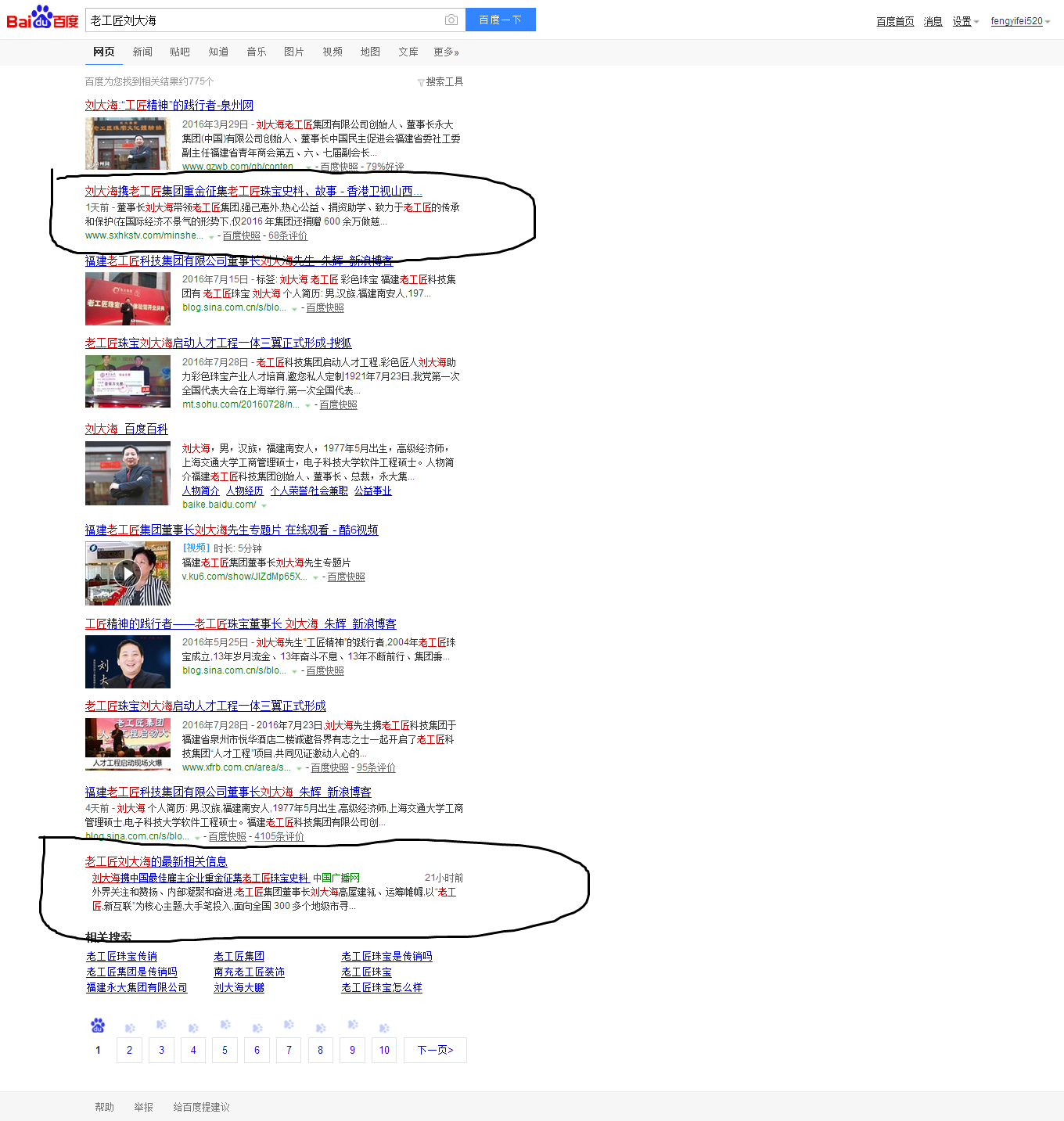Click the 百度一下 search button
The image size is (1064, 1121).
tap(501, 20)
